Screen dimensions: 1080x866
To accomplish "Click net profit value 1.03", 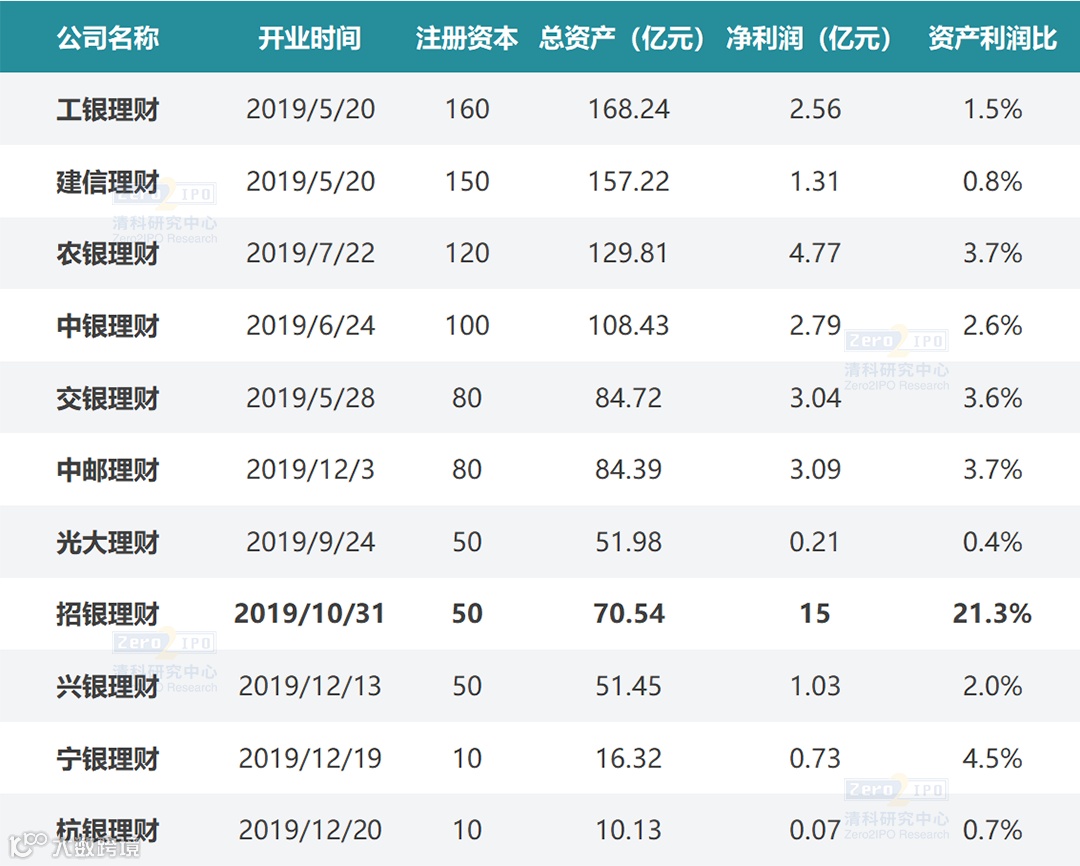I will pos(816,686).
